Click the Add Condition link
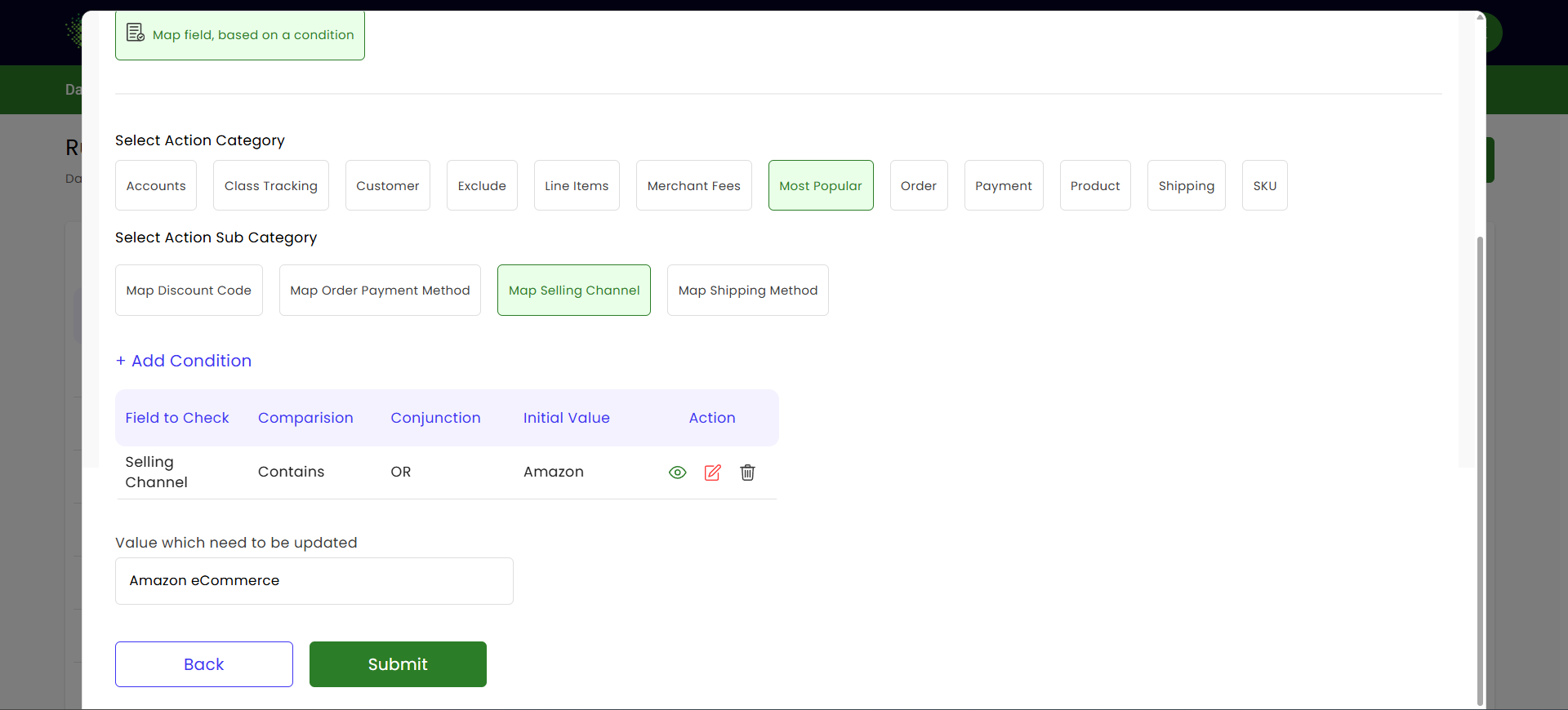This screenshot has height=710, width=1568. click(184, 361)
